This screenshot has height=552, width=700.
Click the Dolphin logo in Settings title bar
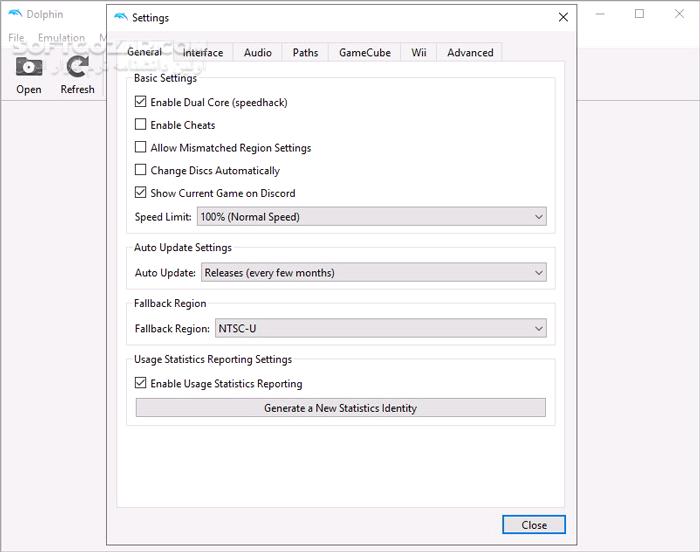click(121, 17)
